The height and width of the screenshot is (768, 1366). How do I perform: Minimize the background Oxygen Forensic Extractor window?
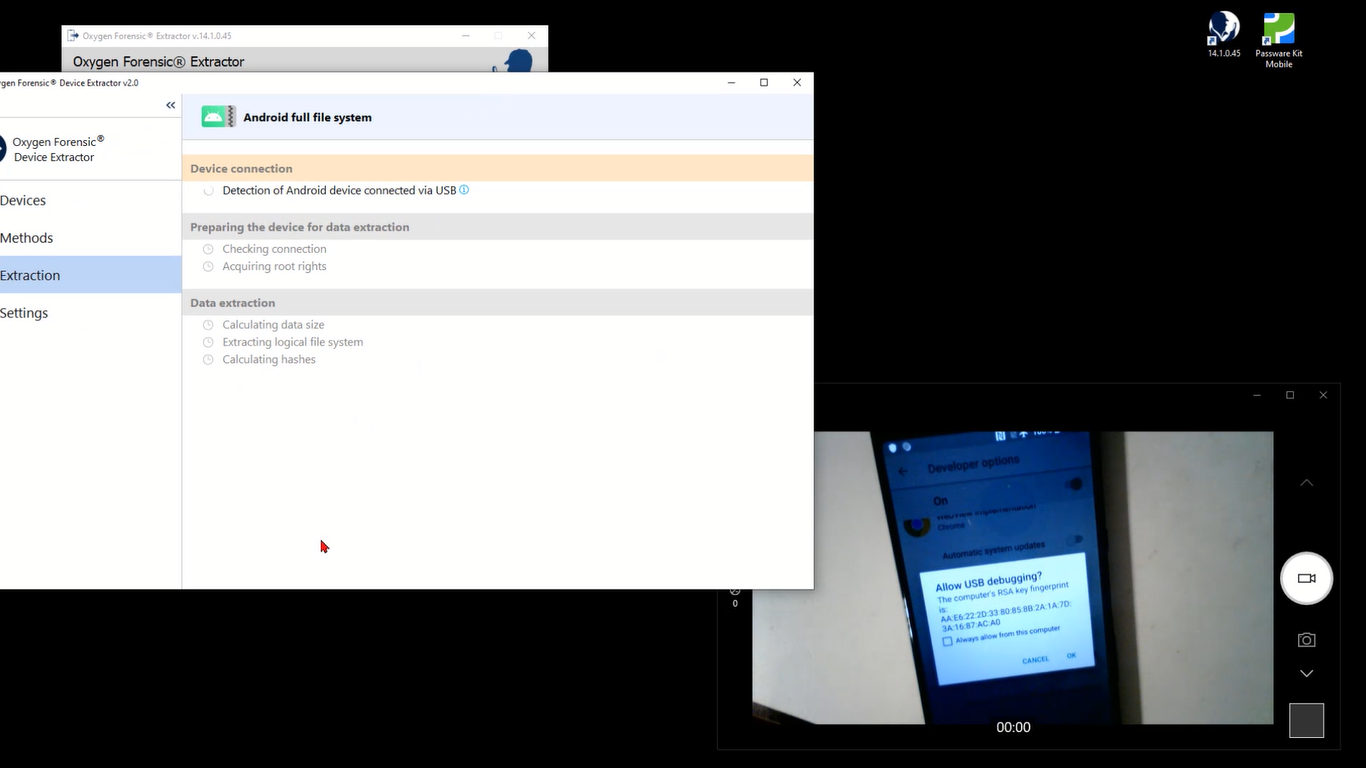click(x=466, y=36)
